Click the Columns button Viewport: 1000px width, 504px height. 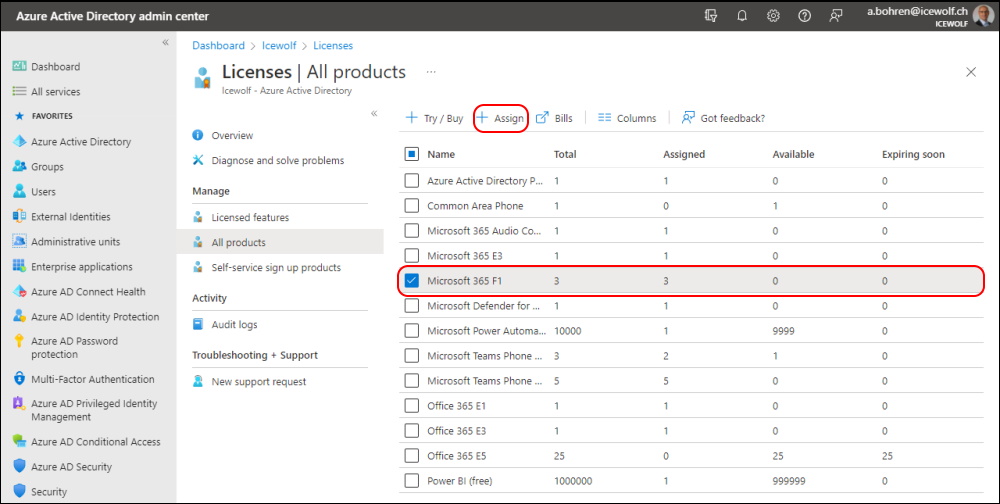point(627,118)
